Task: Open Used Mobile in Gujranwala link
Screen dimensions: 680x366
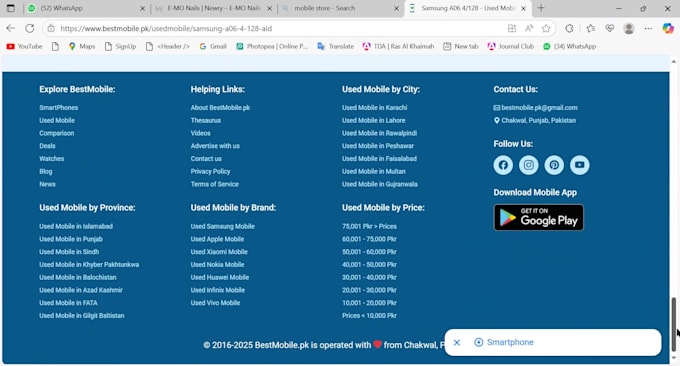Action: pyautogui.click(x=380, y=184)
